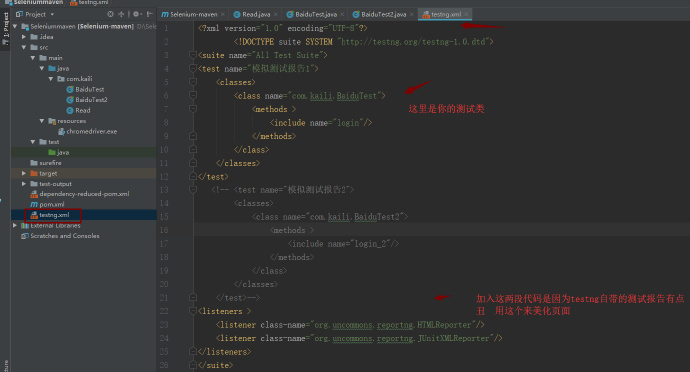The height and width of the screenshot is (372, 690).
Task: Fold the listeners tag at line 22
Action: [193, 311]
